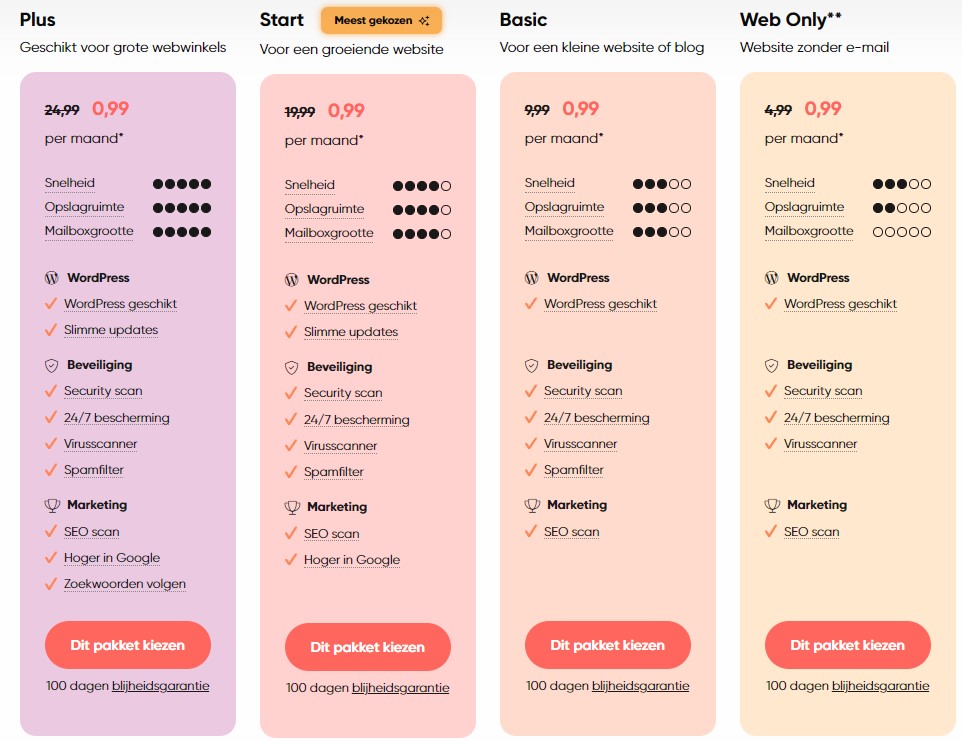Image resolution: width=962 pixels, height=741 pixels.
Task: Click the Marketing trophy icon in Basic plan
Action: (x=532, y=505)
